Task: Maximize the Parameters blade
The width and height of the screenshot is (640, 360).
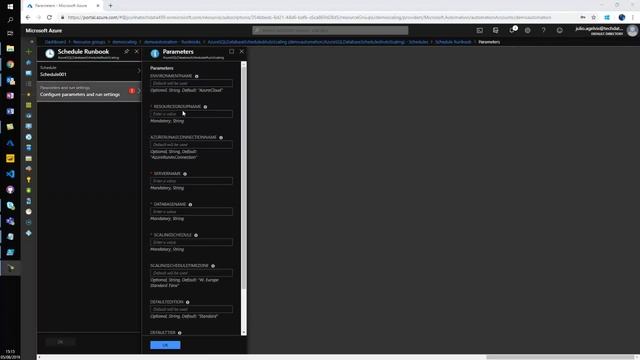Action: (x=231, y=51)
